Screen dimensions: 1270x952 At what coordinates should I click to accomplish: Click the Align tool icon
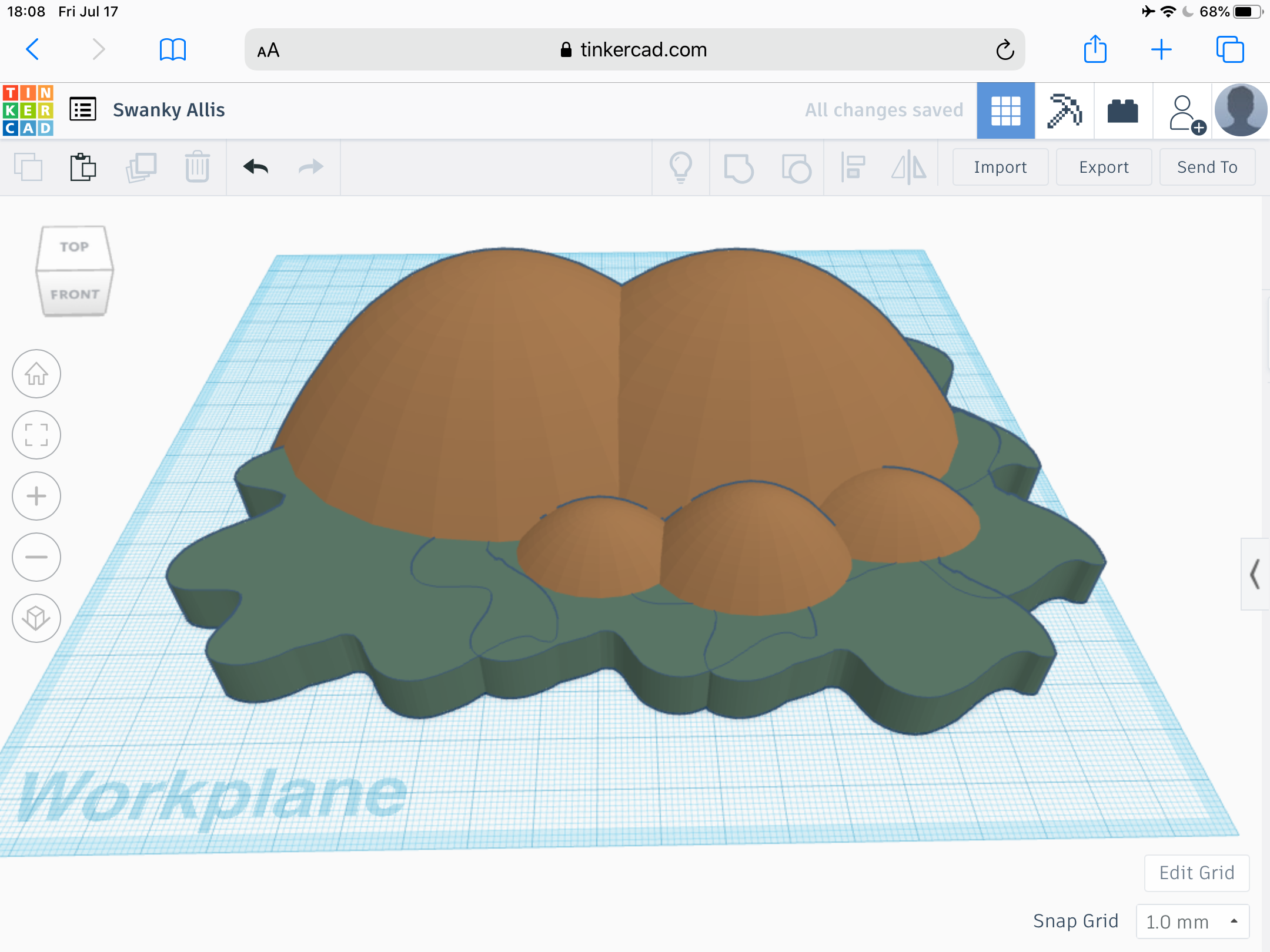click(853, 167)
